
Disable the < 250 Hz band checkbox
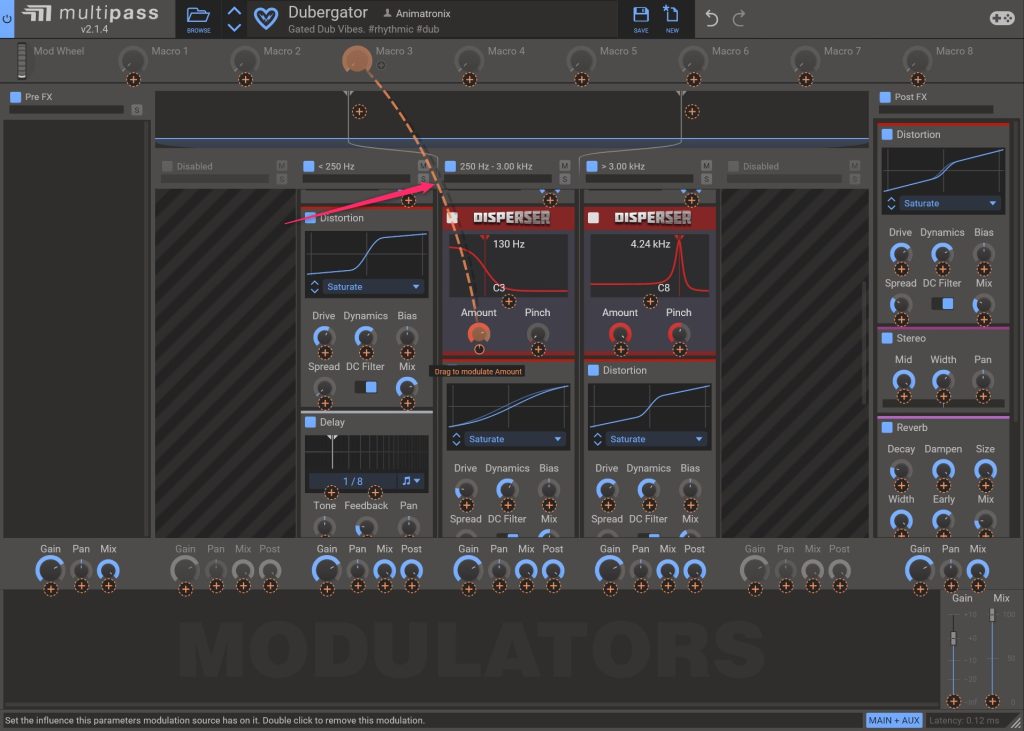point(309,166)
